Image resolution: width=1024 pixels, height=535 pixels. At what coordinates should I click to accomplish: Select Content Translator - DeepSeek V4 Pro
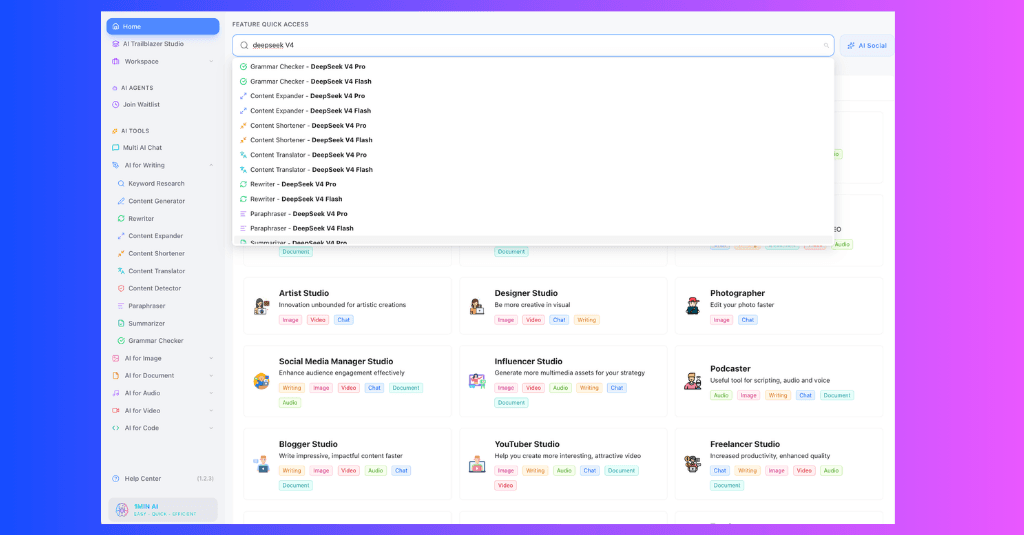pos(533,155)
